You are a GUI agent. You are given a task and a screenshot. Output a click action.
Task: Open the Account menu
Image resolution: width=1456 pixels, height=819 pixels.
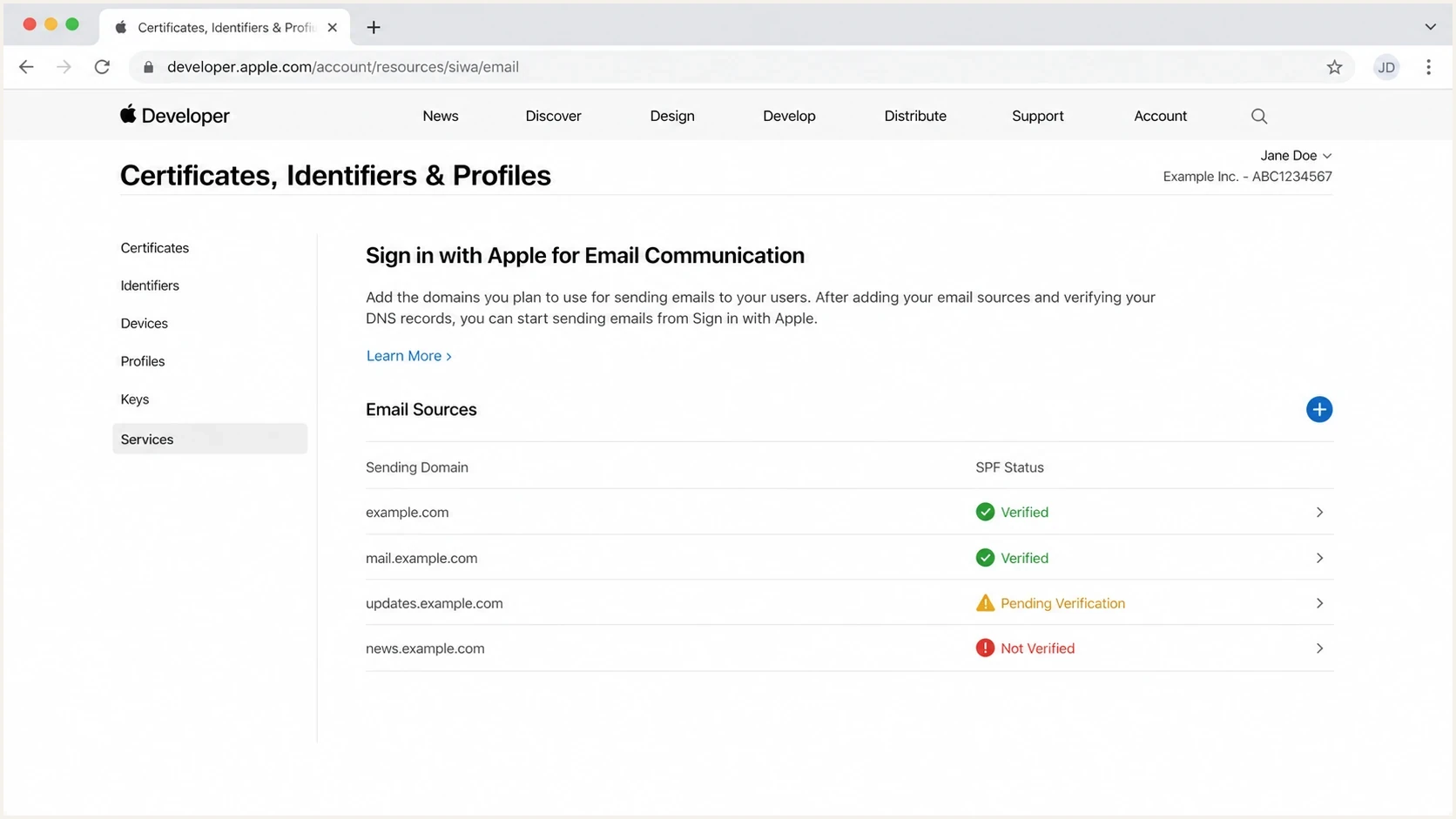[x=1160, y=116]
